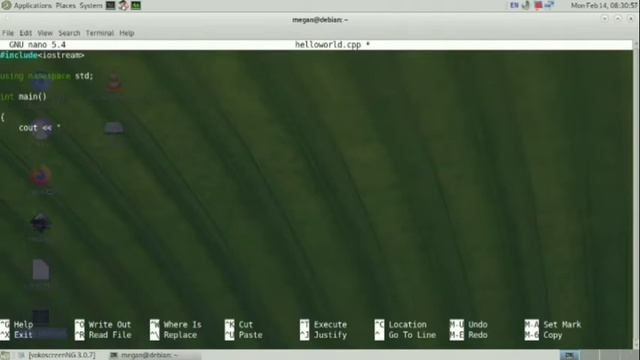The width and height of the screenshot is (640, 360).
Task: Click the Read File shortcut label
Action: (x=110, y=335)
